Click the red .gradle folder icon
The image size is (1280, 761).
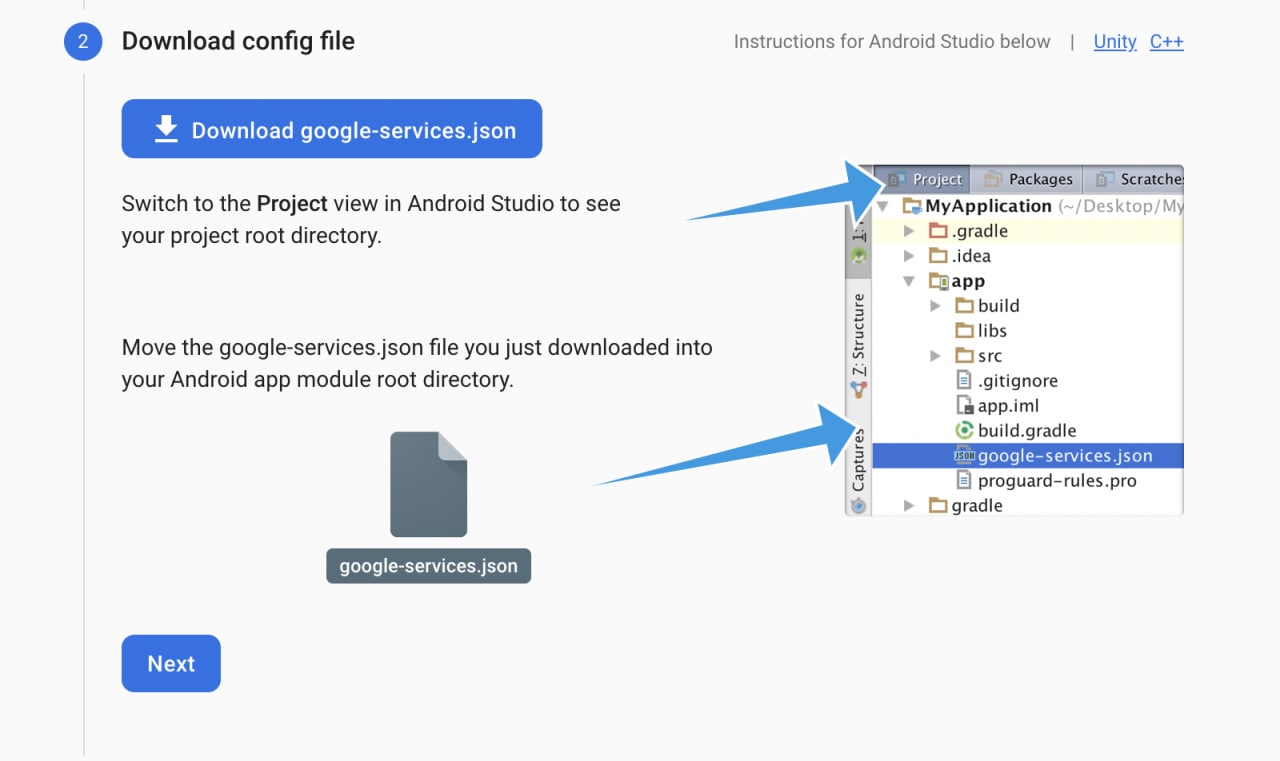(937, 231)
